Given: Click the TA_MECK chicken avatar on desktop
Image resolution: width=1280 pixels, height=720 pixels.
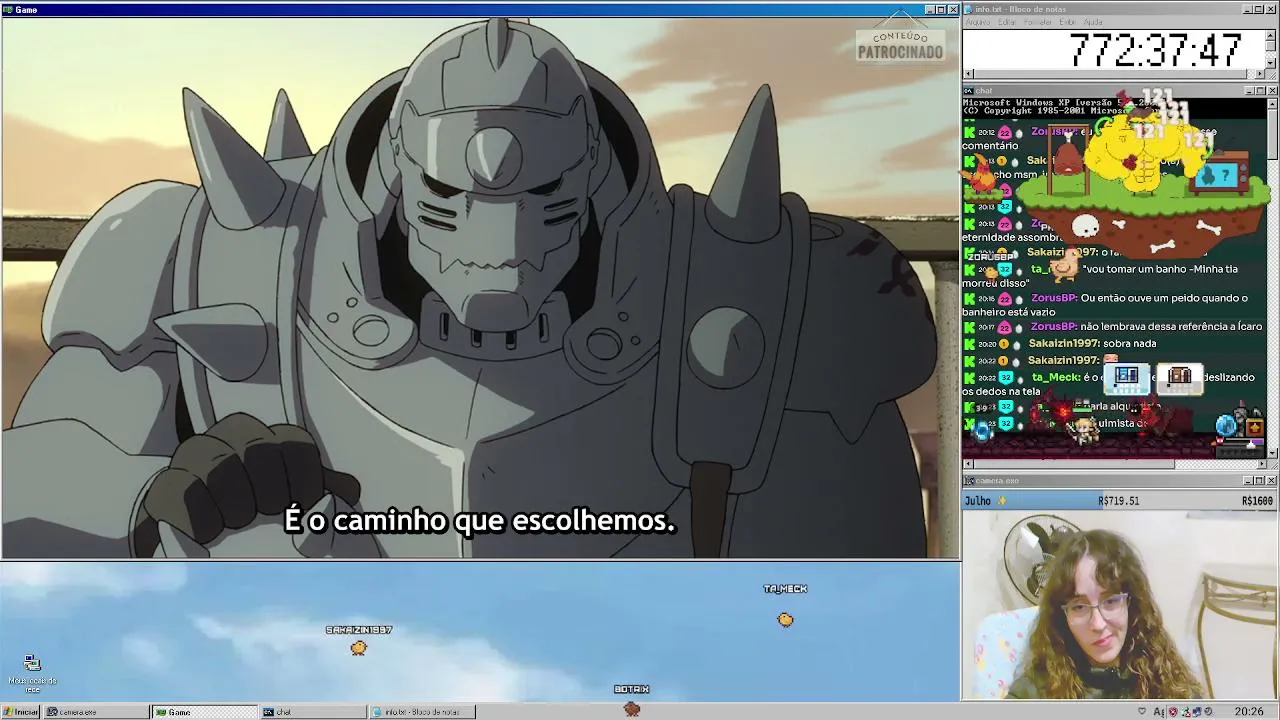Looking at the screenshot, I should point(785,620).
